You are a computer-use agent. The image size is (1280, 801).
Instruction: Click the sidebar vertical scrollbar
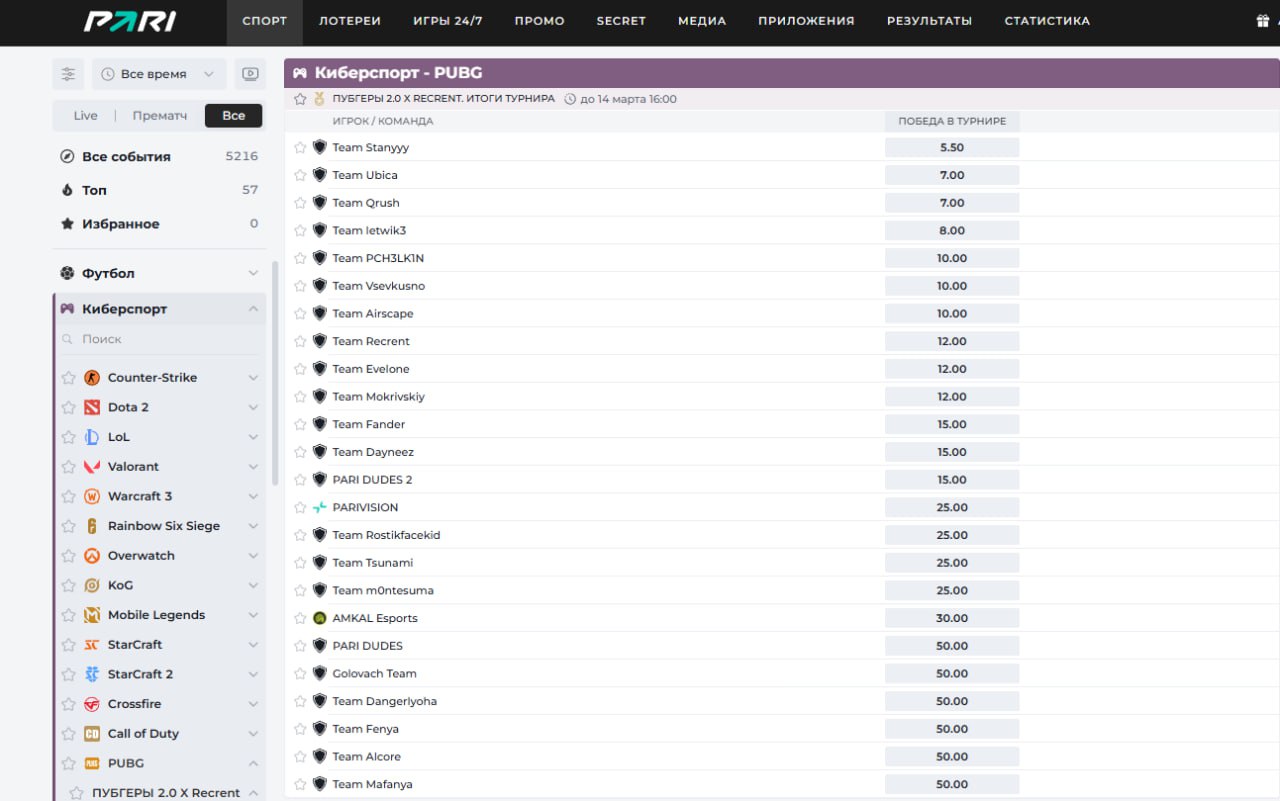click(x=275, y=373)
